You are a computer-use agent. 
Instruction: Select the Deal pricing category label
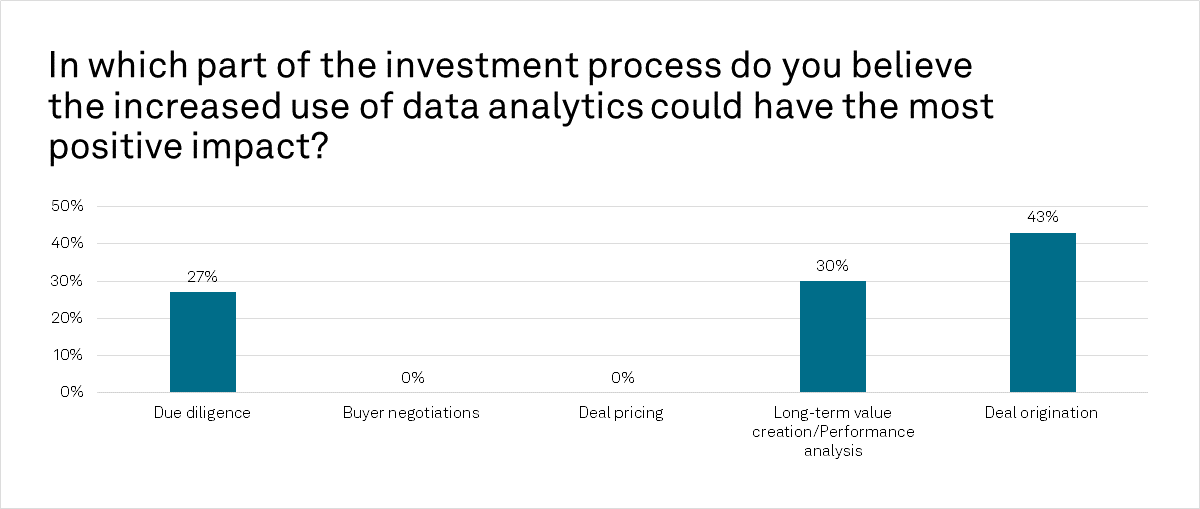coord(621,413)
